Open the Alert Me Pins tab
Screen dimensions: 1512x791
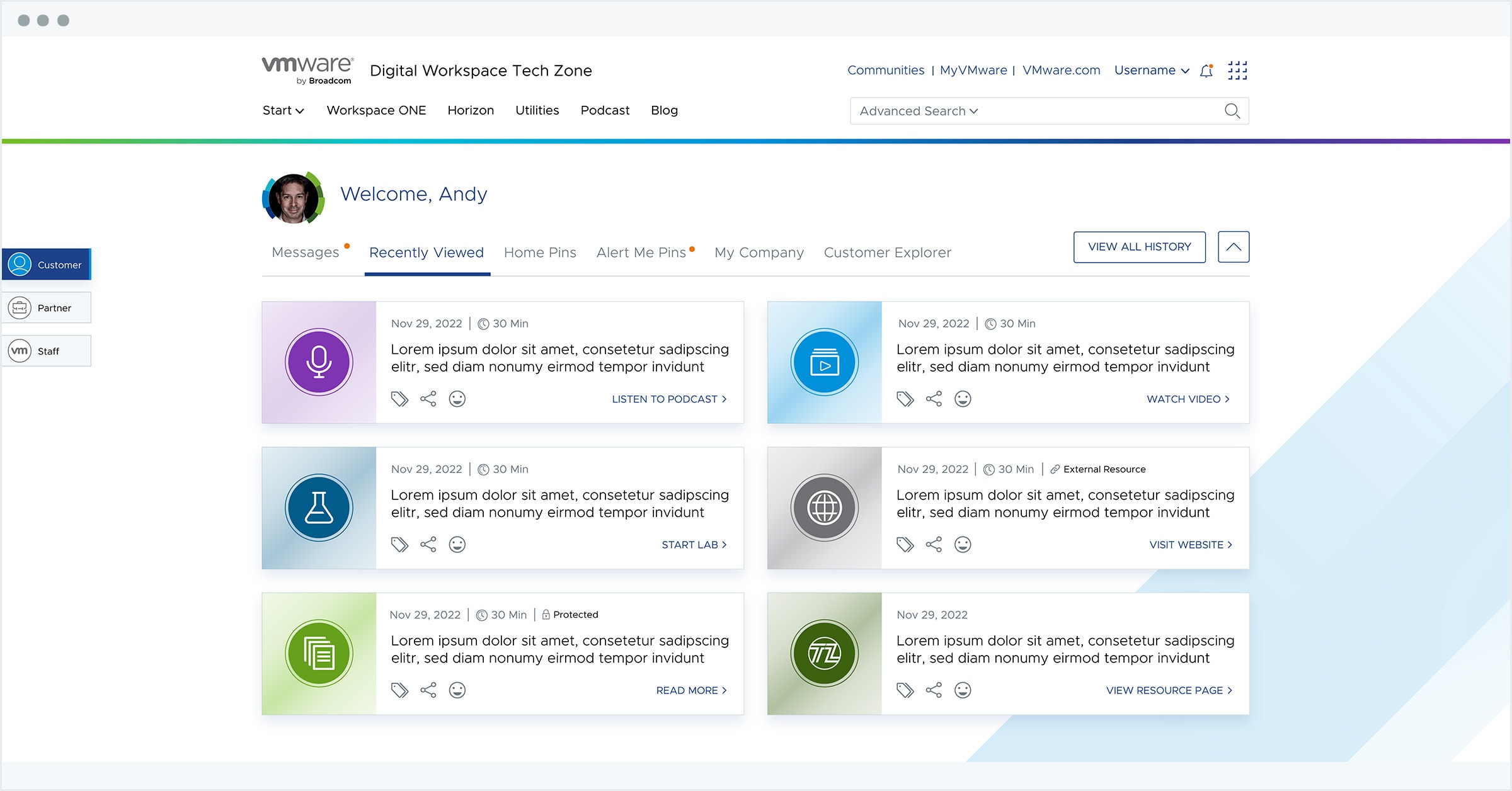641,253
